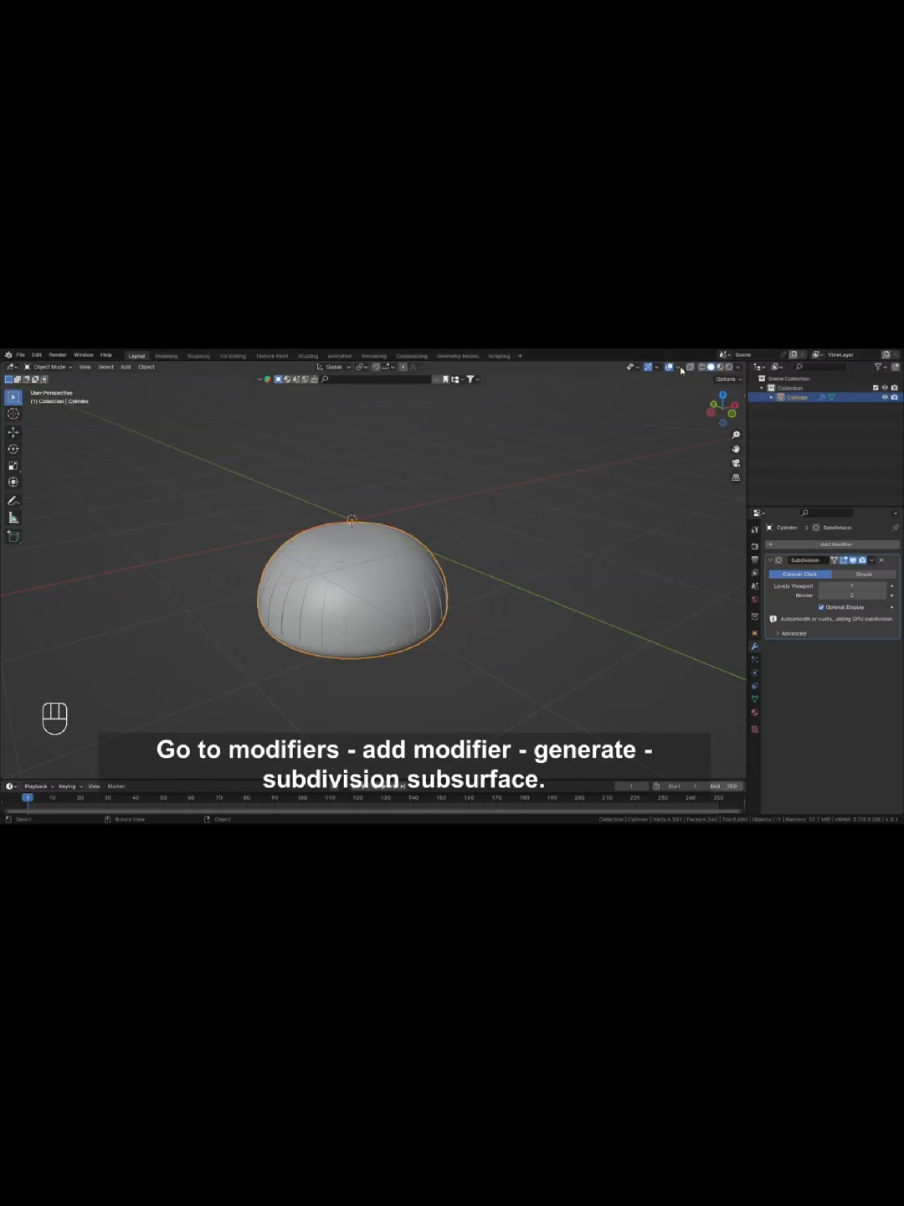Open the Edit menu
The height and width of the screenshot is (1206, 904).
pyautogui.click(x=36, y=355)
